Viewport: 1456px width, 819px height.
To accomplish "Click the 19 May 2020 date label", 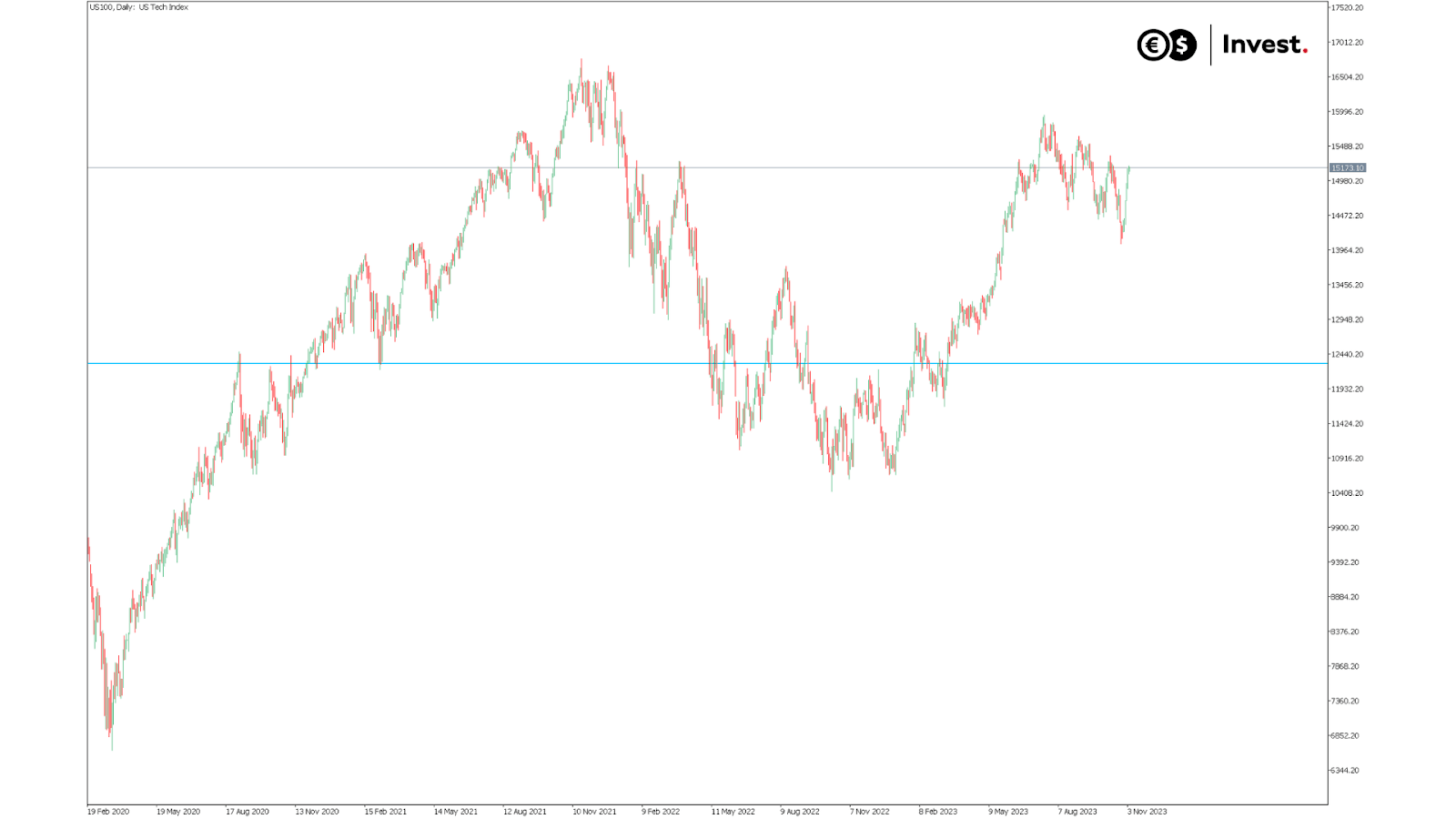I will (x=177, y=812).
